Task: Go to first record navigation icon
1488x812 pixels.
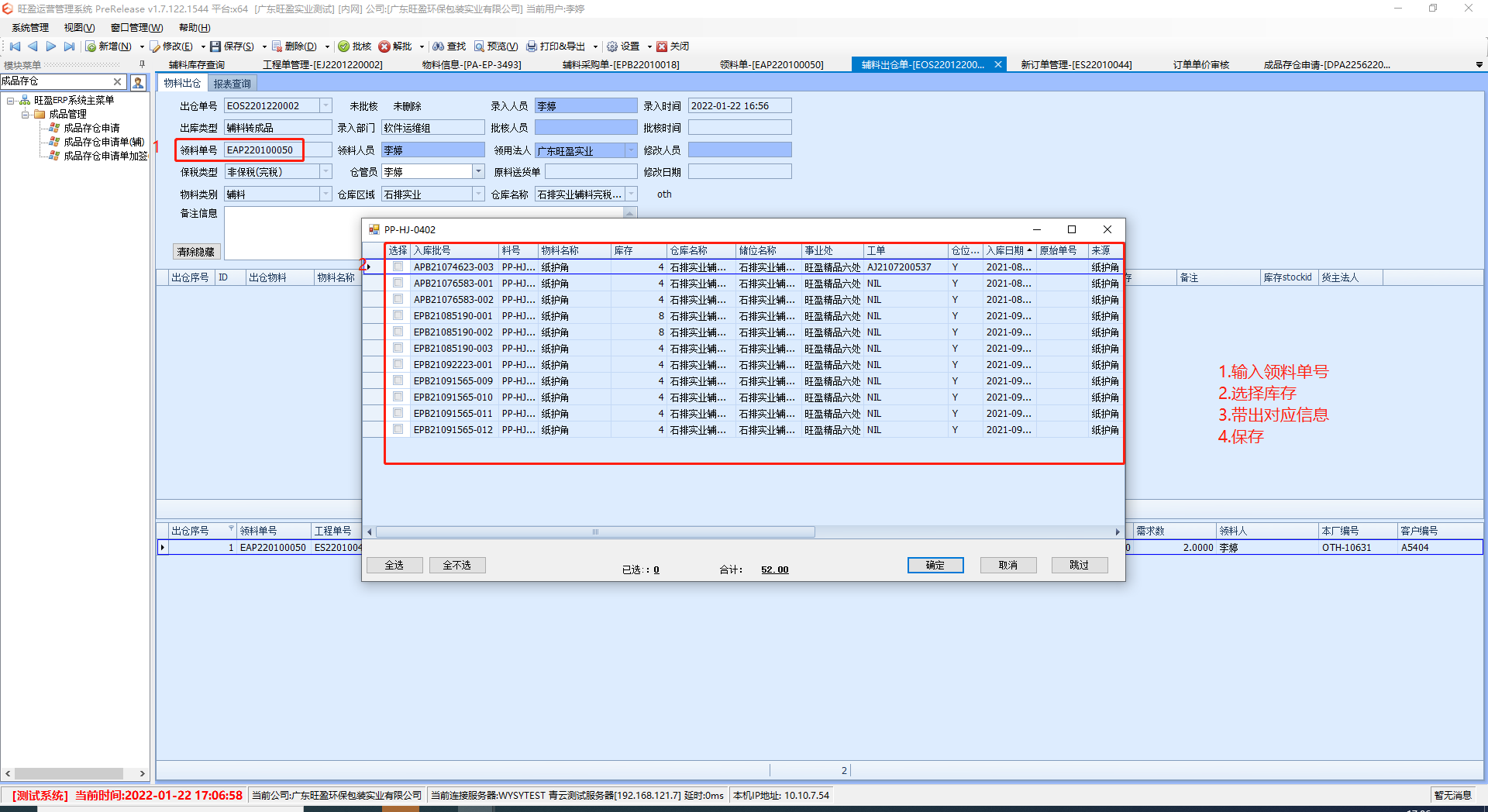Action: click(x=15, y=46)
